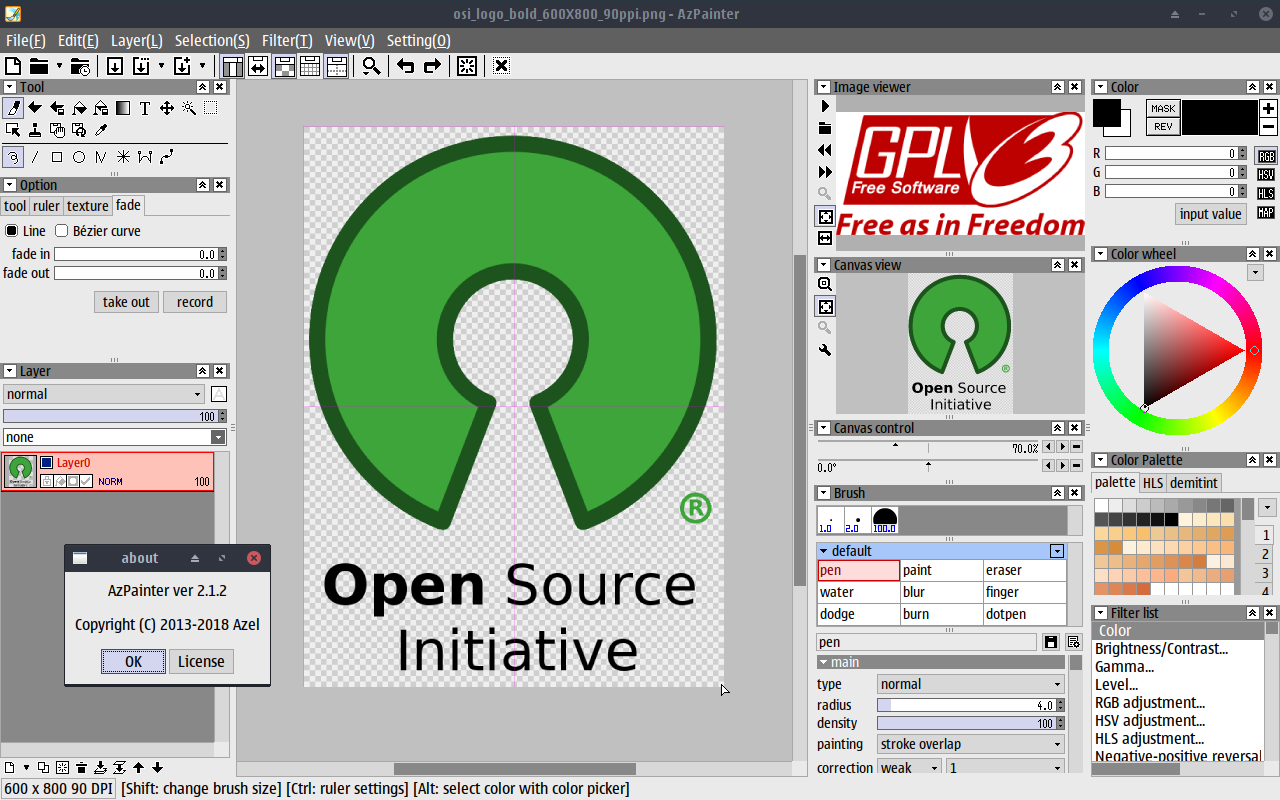Save brush with floppy disk icon

(x=1051, y=642)
